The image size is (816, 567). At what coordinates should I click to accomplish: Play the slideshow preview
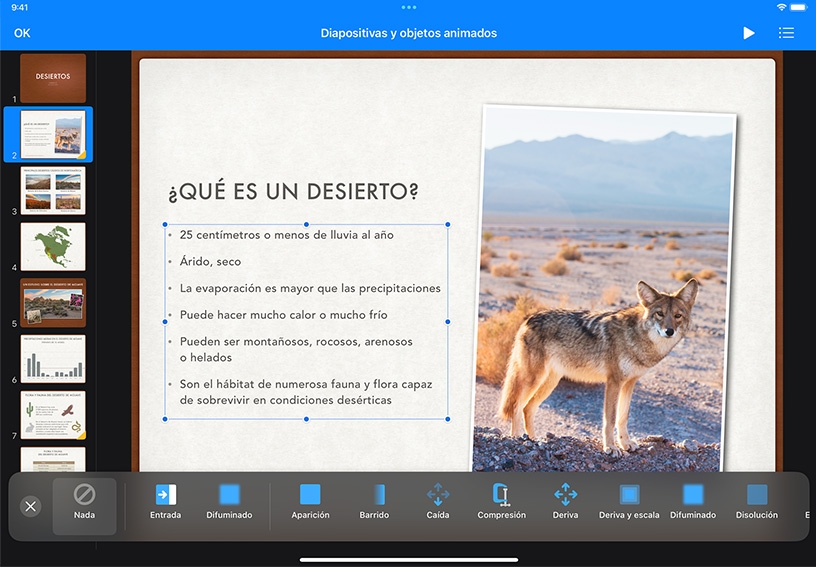[748, 33]
